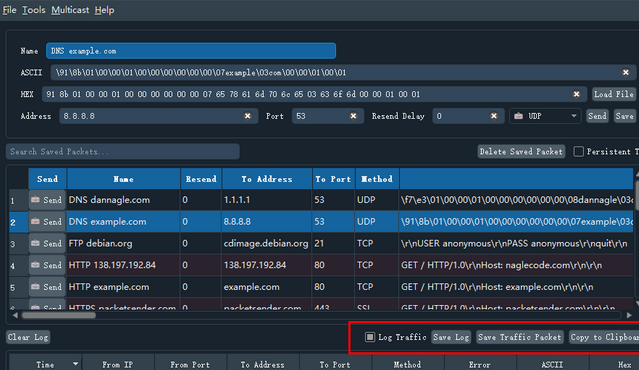Select the '1.1.1.1' address cell
Image resolution: width=639 pixels, height=370 pixels.
[x=267, y=200]
